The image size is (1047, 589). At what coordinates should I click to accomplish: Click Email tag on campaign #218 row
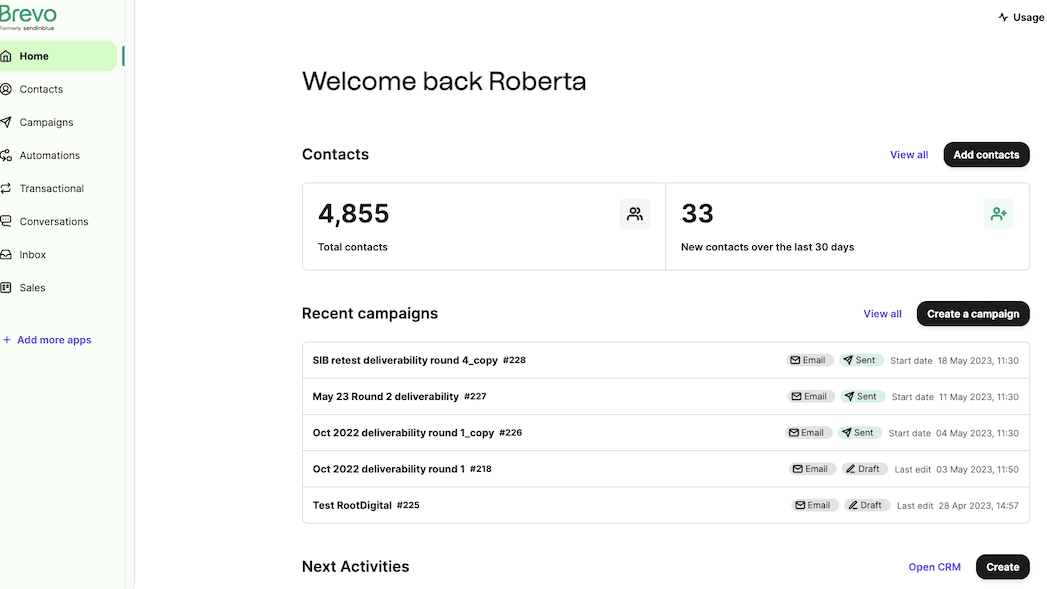pos(811,469)
